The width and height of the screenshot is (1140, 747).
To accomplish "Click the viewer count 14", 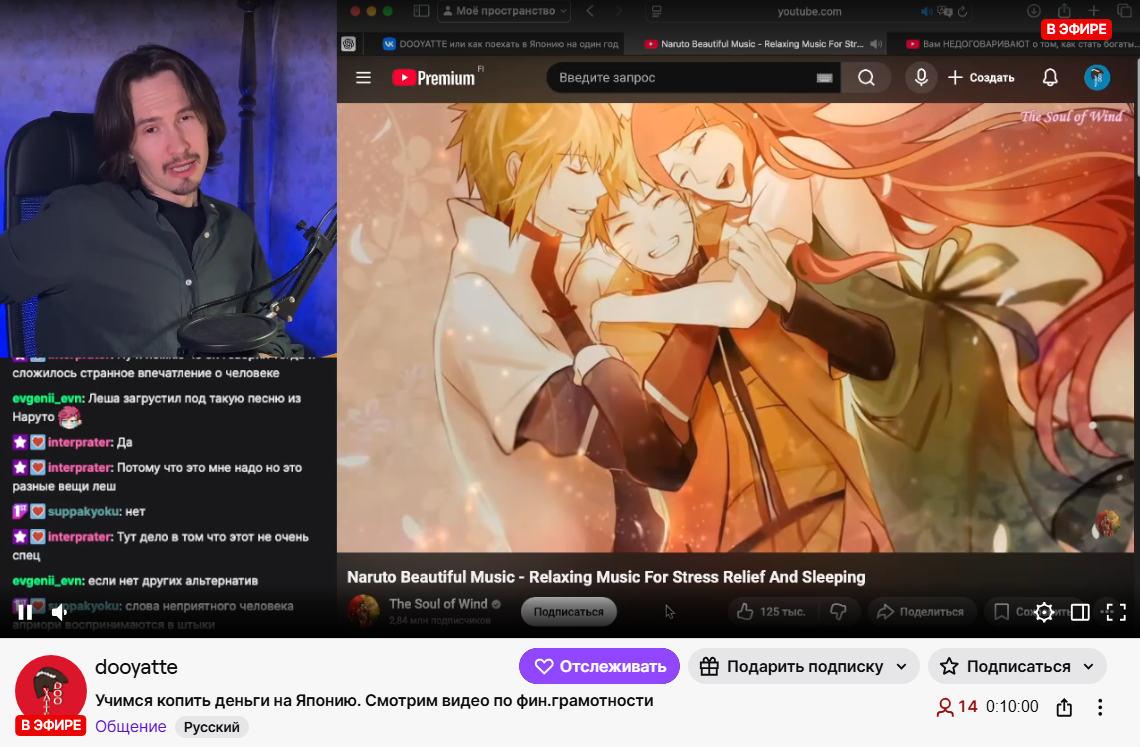I will coord(958,707).
